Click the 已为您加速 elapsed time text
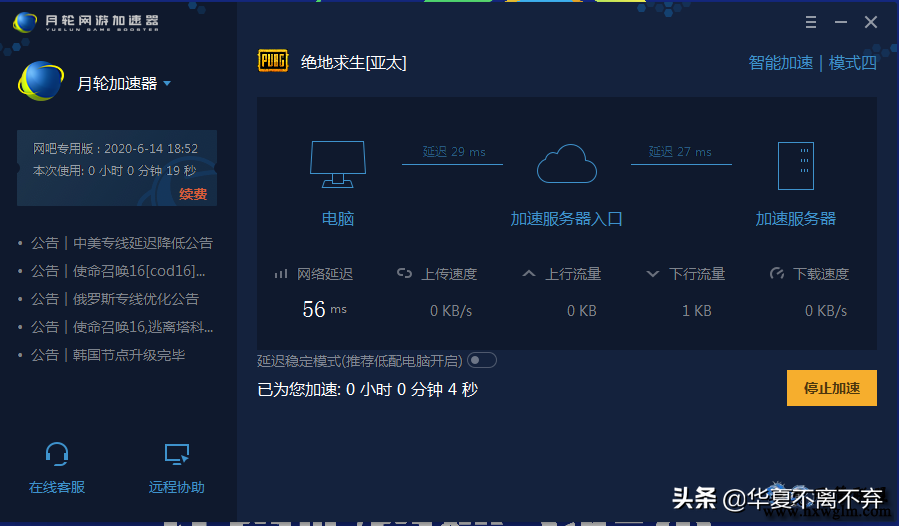This screenshot has height=526, width=899. pyautogui.click(x=368, y=389)
